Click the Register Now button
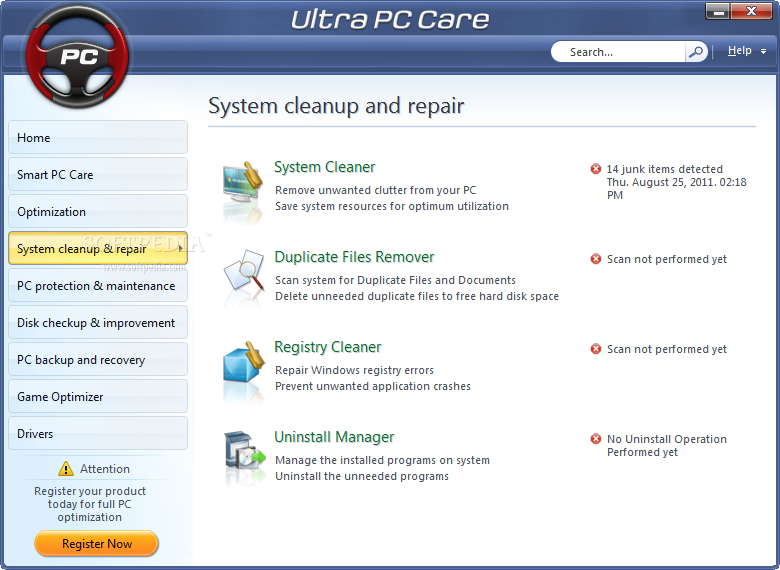Image resolution: width=780 pixels, height=570 pixels. tap(97, 544)
